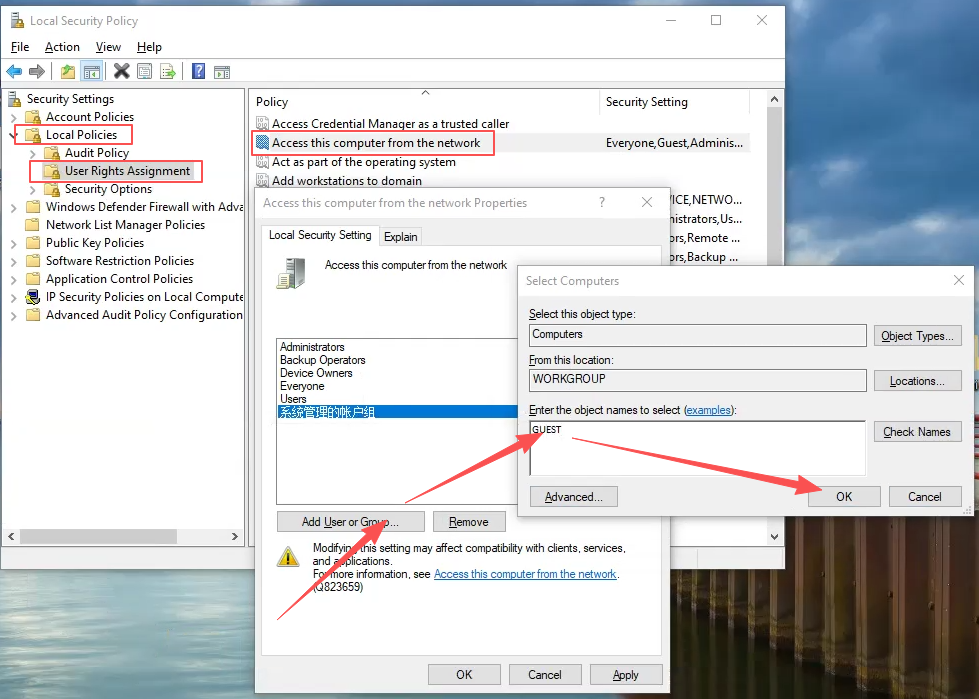This screenshot has width=979, height=699.
Task: Click the Export List toolbar icon
Action: (168, 72)
